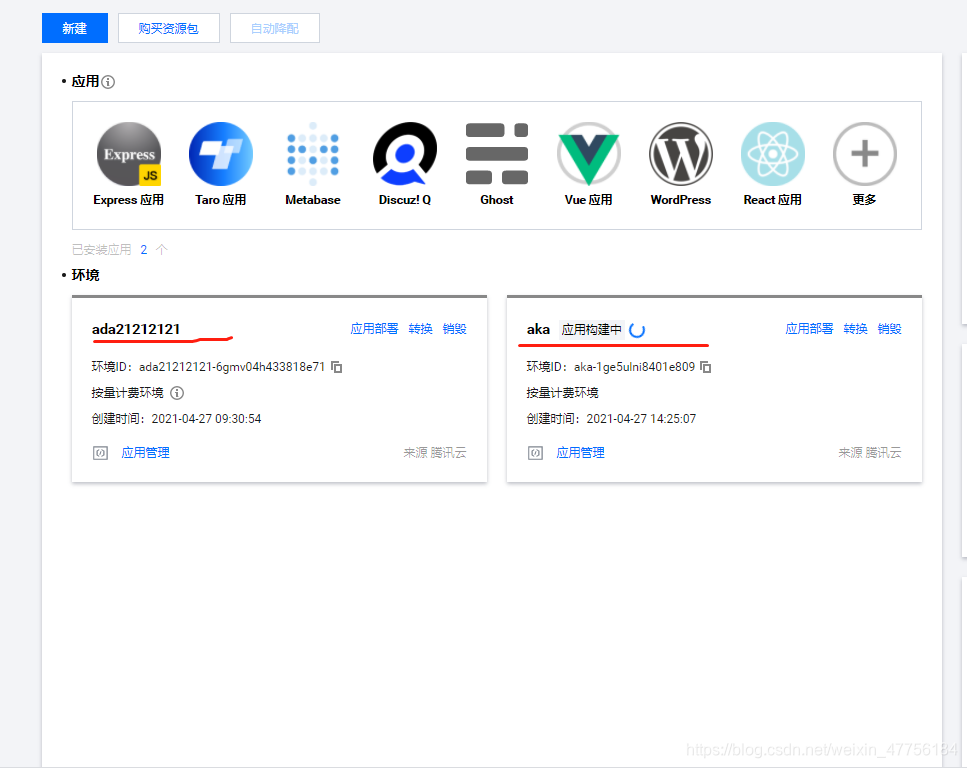
Task: Click the 应用构建中 loading spinner
Action: tap(636, 327)
